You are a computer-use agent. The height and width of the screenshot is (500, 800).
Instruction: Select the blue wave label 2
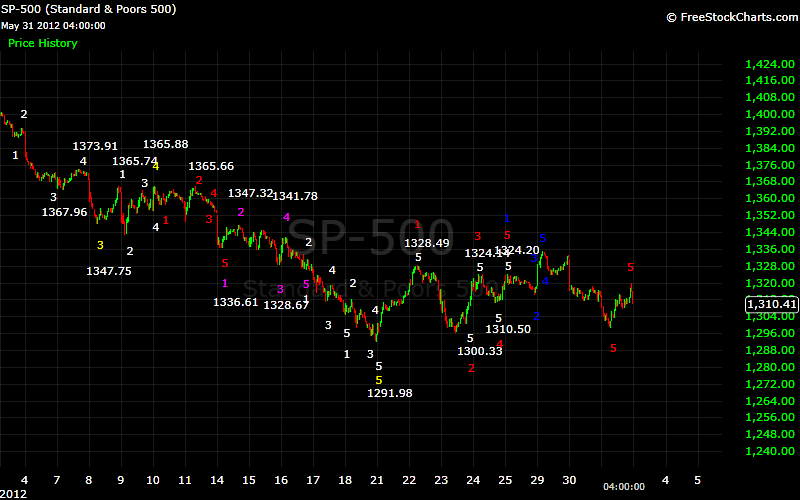[x=536, y=316]
